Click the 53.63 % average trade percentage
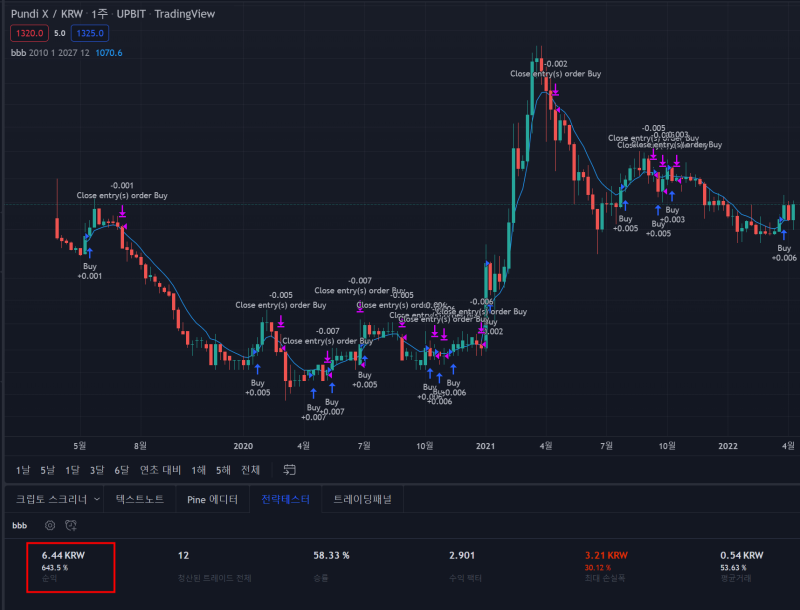Screen dimensions: 800x610 [733, 568]
